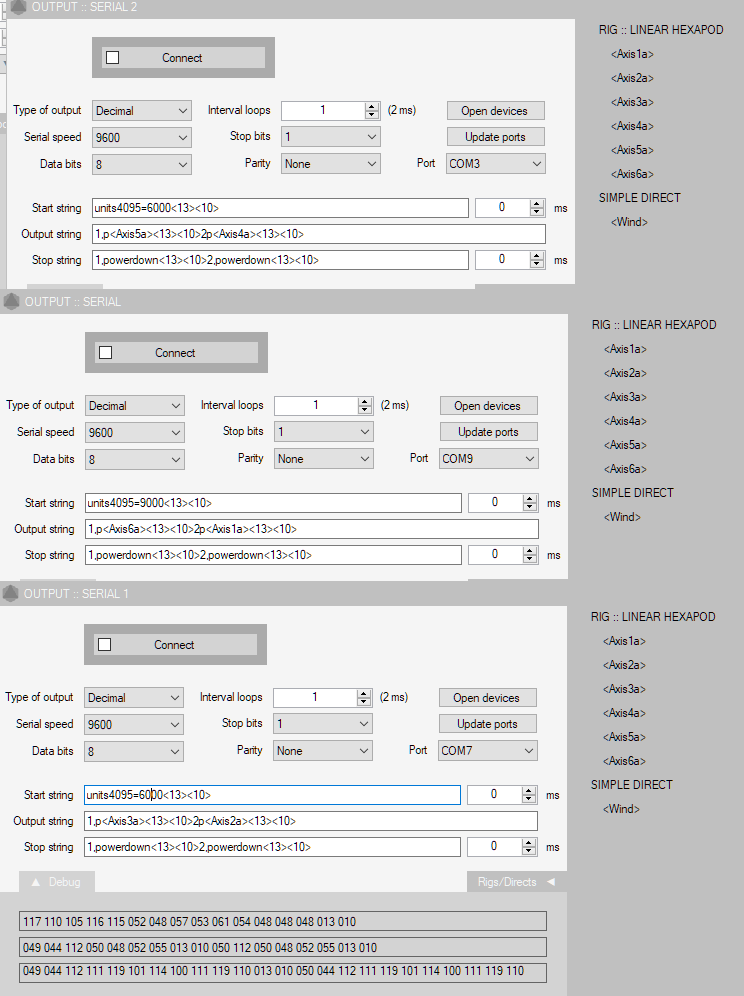The height and width of the screenshot is (996, 744).
Task: Click Start string field with units4095=6000 in Serial 2
Action: point(280,208)
